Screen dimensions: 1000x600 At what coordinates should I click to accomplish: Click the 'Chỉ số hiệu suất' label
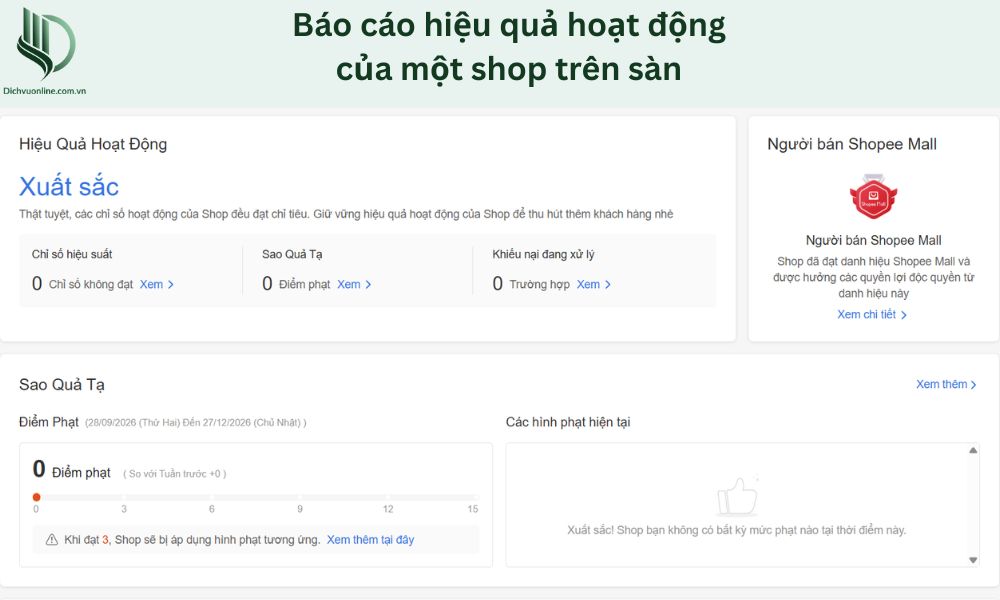72,254
